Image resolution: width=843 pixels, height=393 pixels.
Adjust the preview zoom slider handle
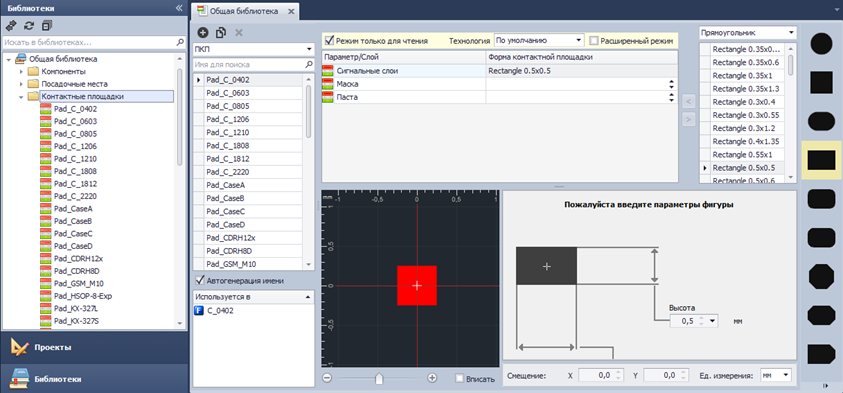click(379, 378)
